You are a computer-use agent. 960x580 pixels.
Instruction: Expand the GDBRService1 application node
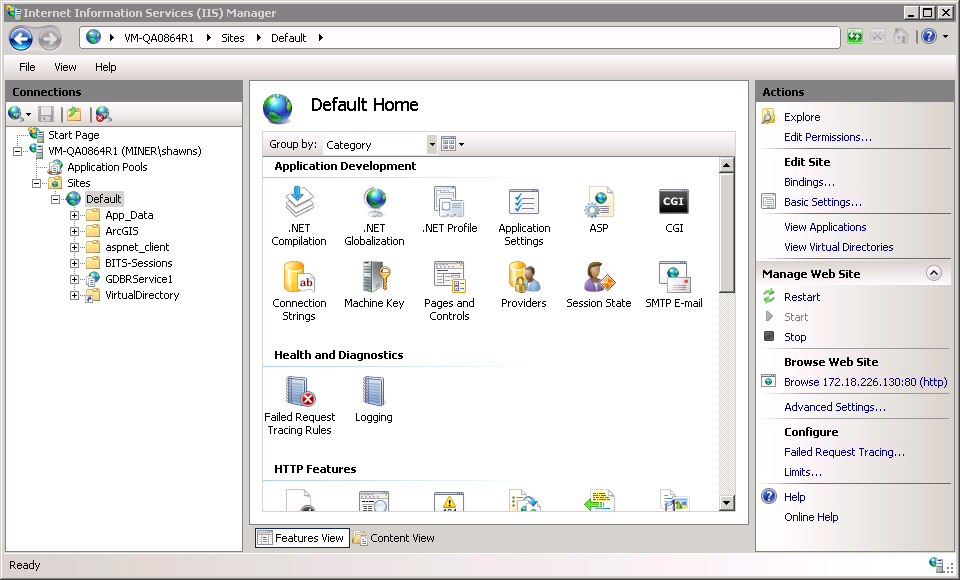coord(74,279)
